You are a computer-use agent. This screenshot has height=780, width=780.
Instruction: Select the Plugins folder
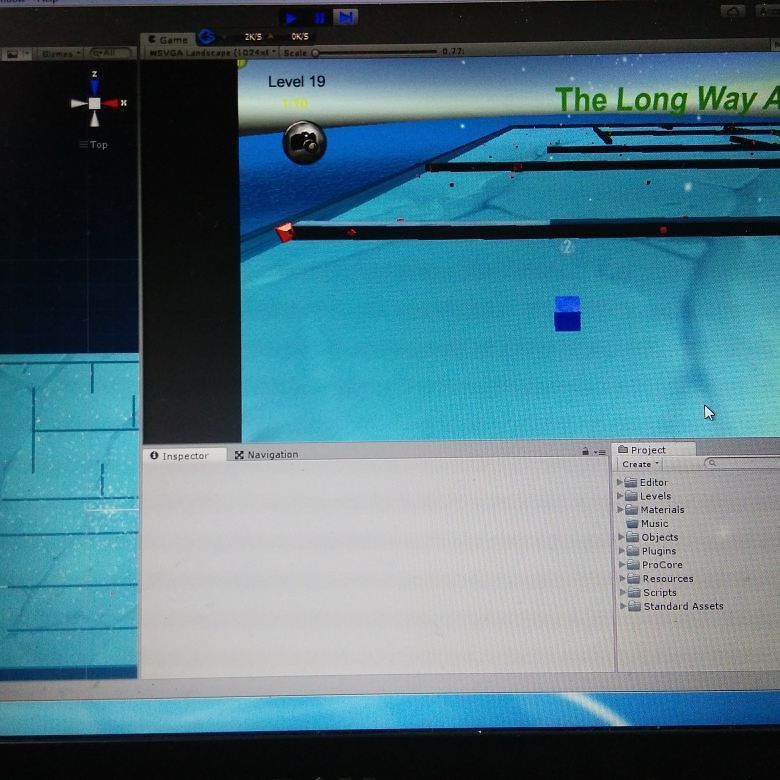[x=652, y=551]
